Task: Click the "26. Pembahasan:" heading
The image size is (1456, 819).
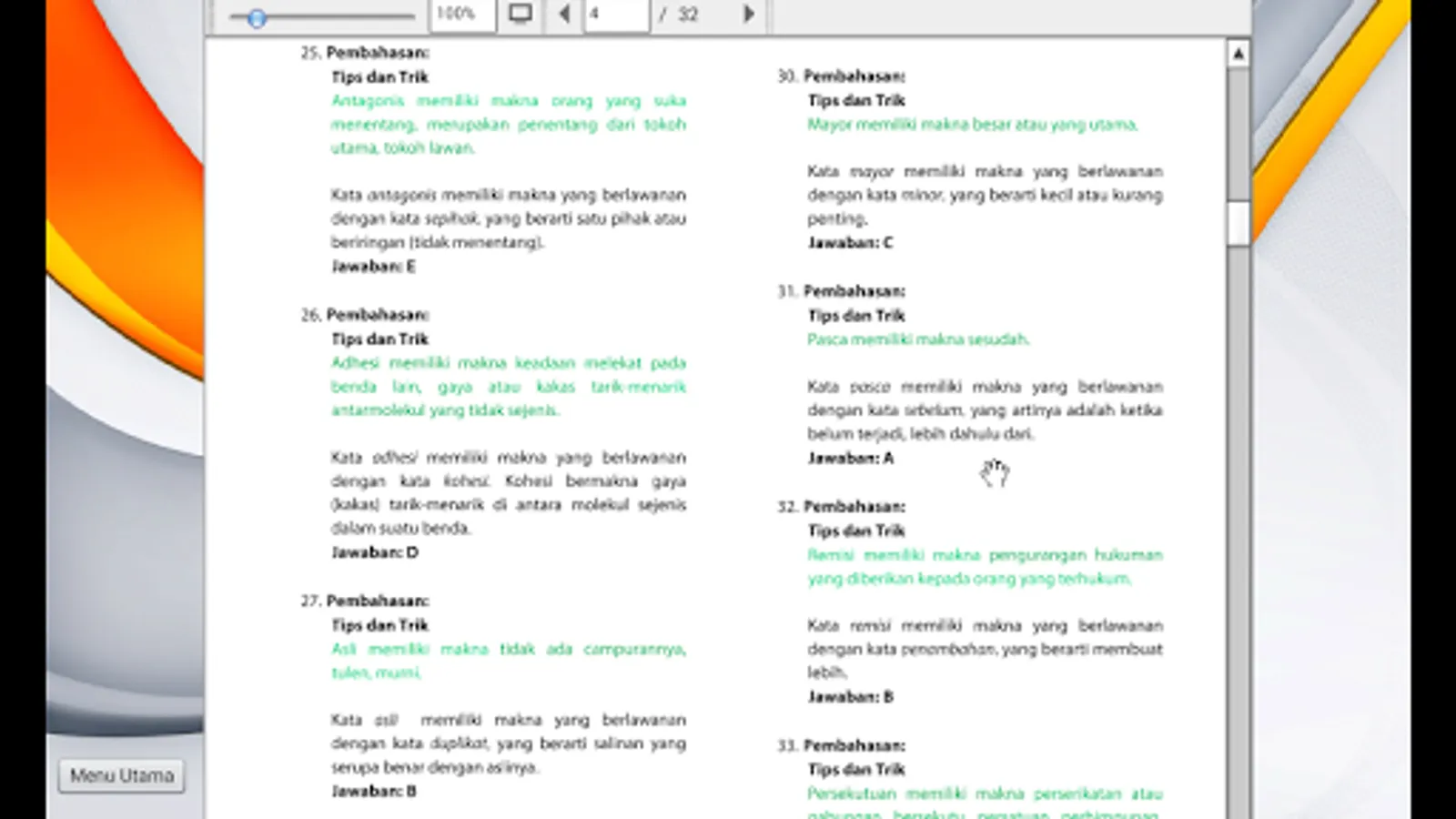Action: click(x=365, y=315)
